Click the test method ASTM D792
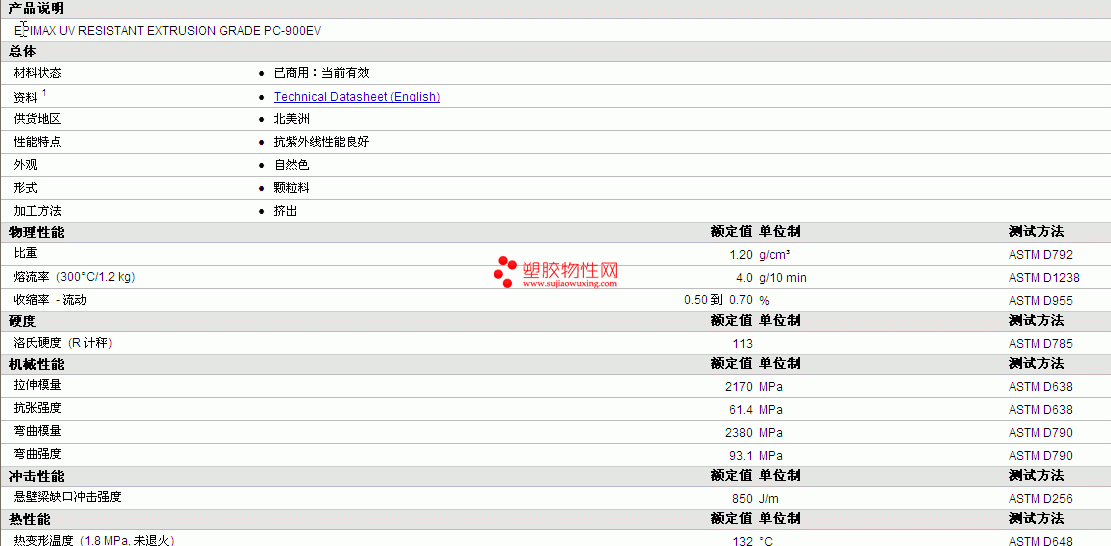 click(1041, 255)
